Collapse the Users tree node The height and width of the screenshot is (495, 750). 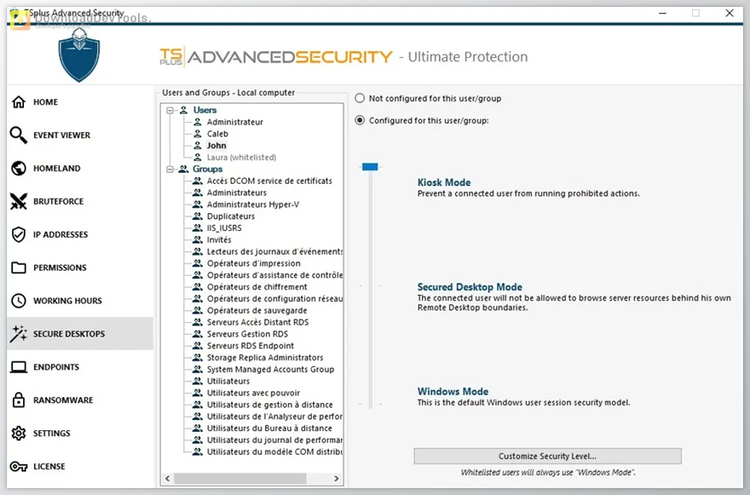(170, 110)
